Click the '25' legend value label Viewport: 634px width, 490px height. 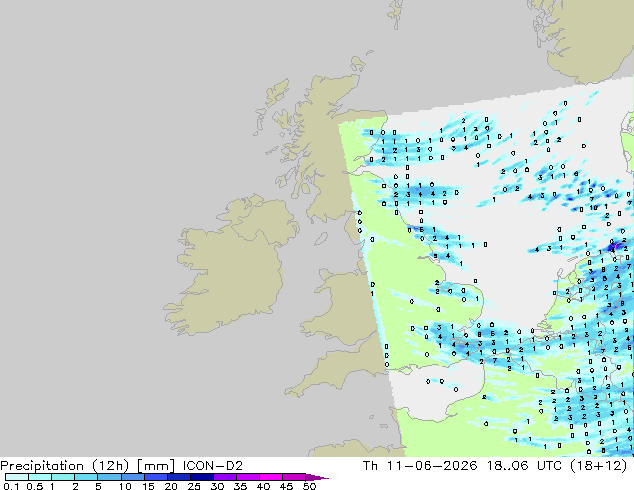[194, 486]
